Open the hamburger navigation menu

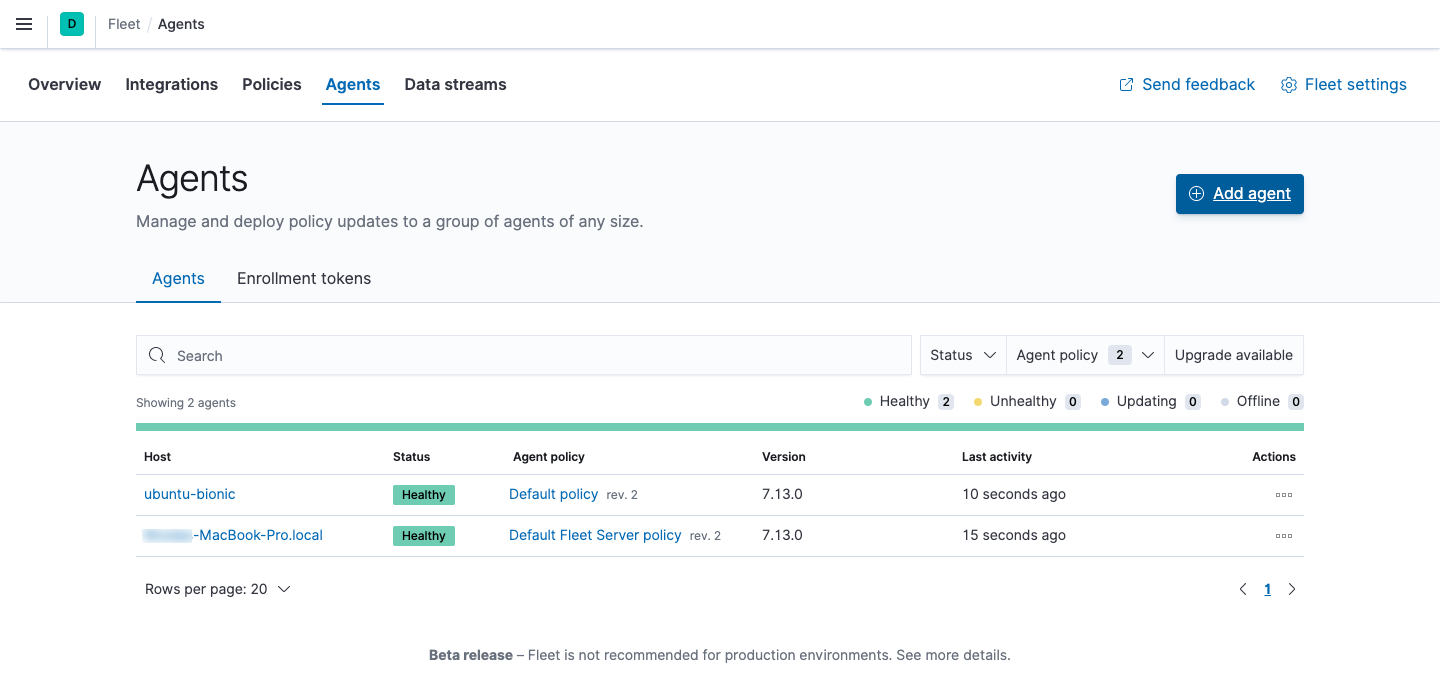tap(24, 24)
